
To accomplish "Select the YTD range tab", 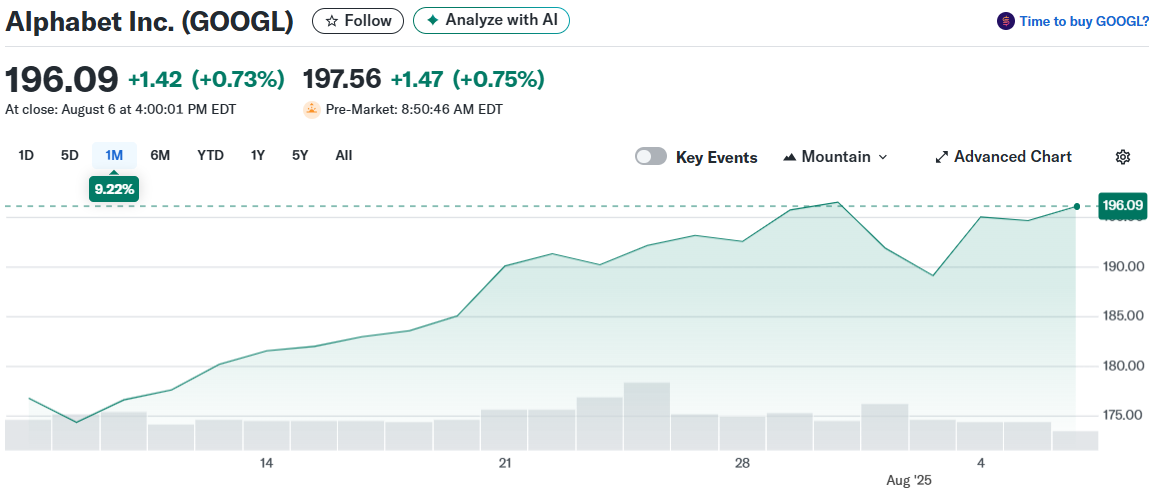I will (x=210, y=156).
